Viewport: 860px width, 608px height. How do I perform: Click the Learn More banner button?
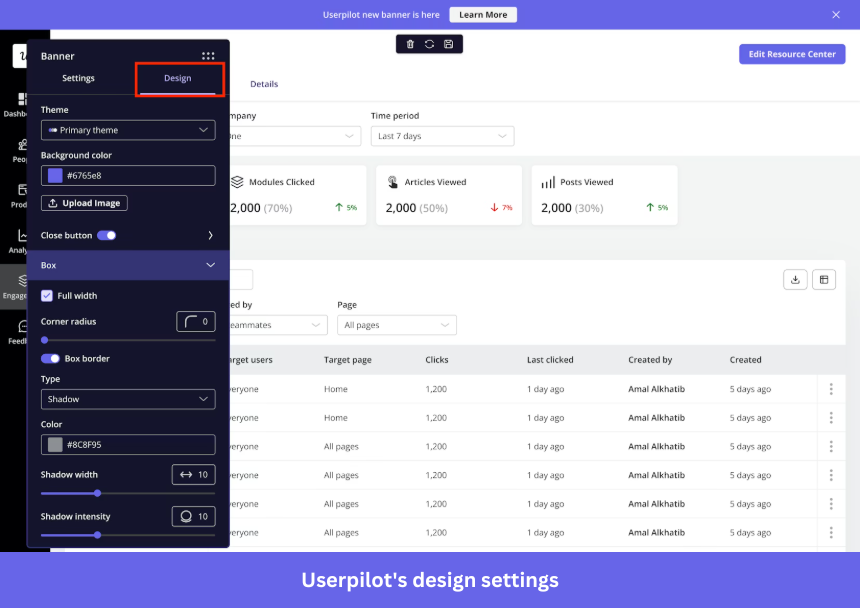(x=483, y=15)
